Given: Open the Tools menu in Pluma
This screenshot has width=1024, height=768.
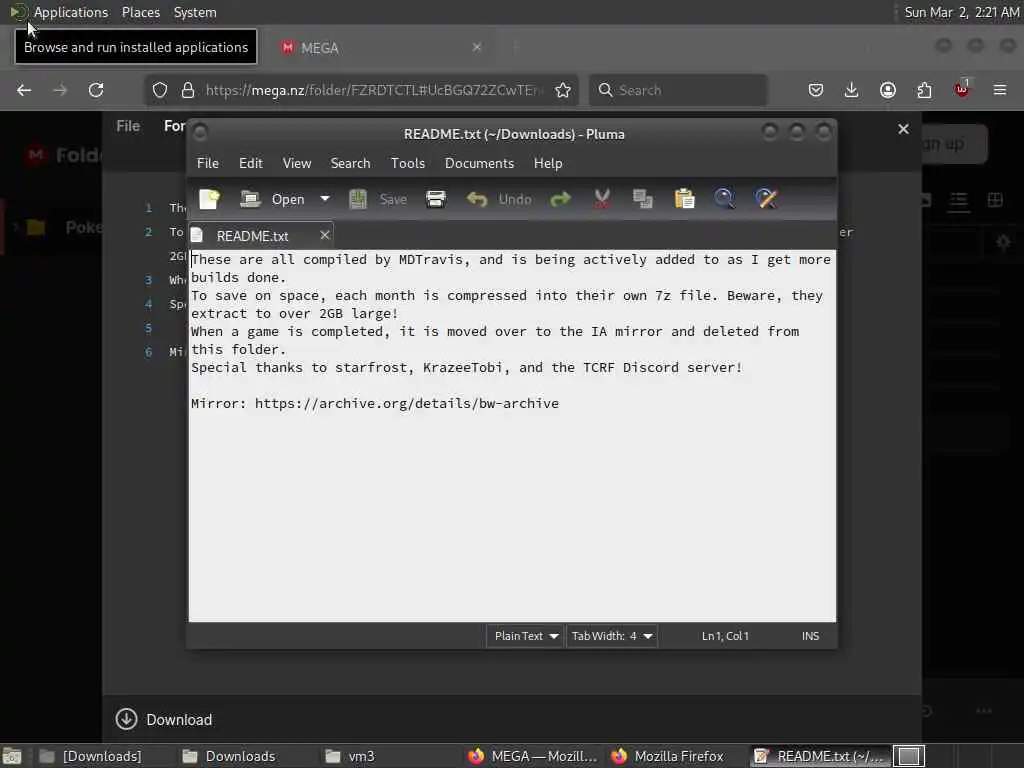Looking at the screenshot, I should pyautogui.click(x=408, y=163).
